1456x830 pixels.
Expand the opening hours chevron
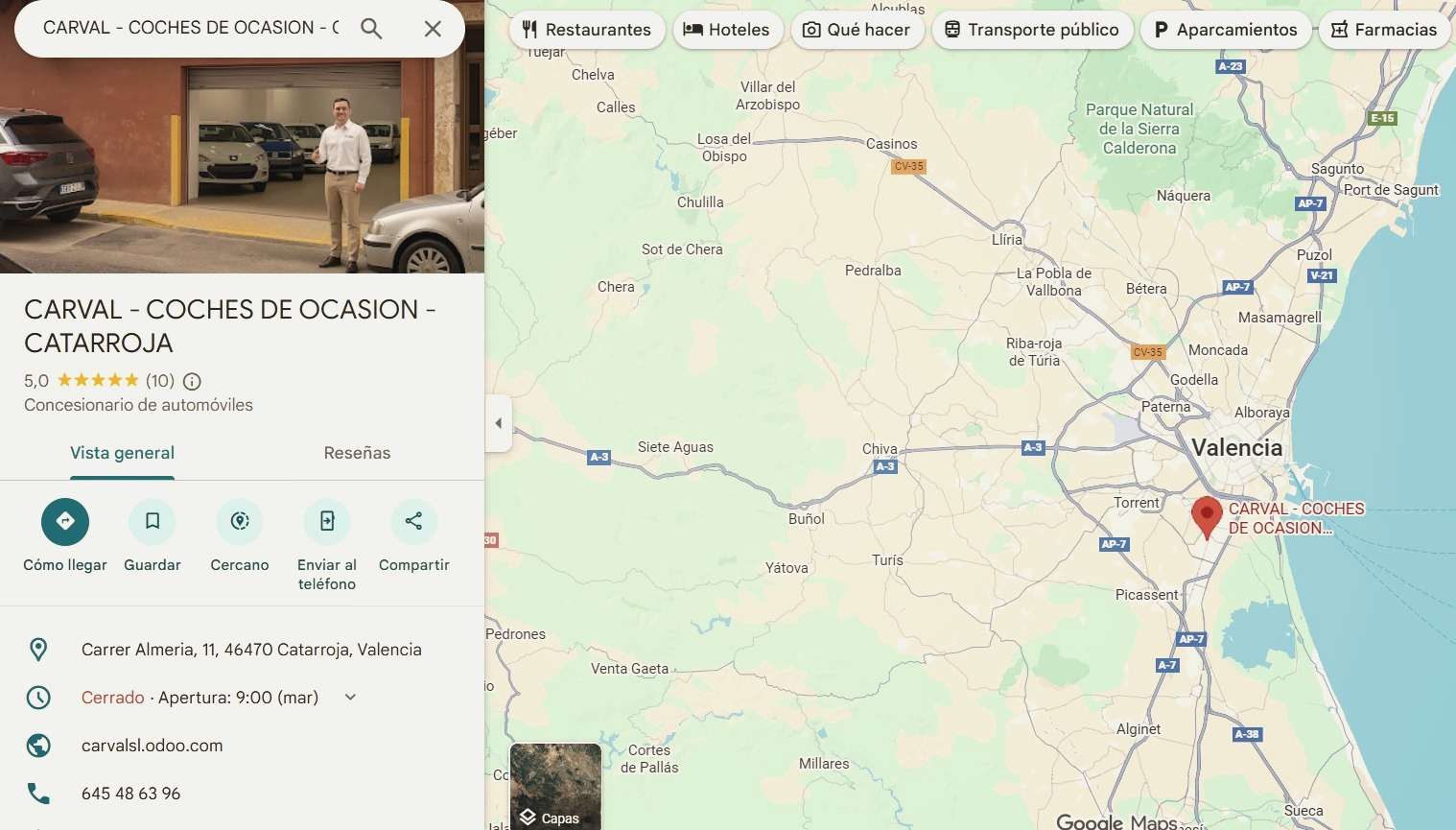pos(350,698)
